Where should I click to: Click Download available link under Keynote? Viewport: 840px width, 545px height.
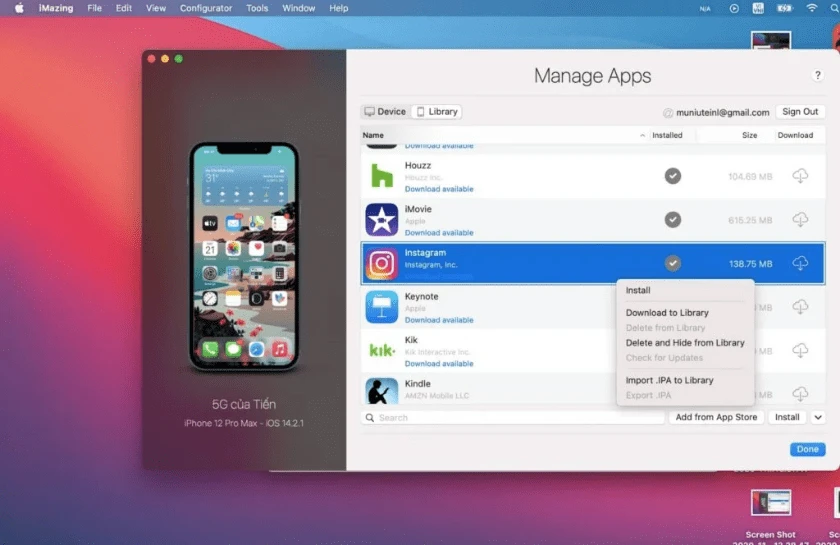(439, 320)
